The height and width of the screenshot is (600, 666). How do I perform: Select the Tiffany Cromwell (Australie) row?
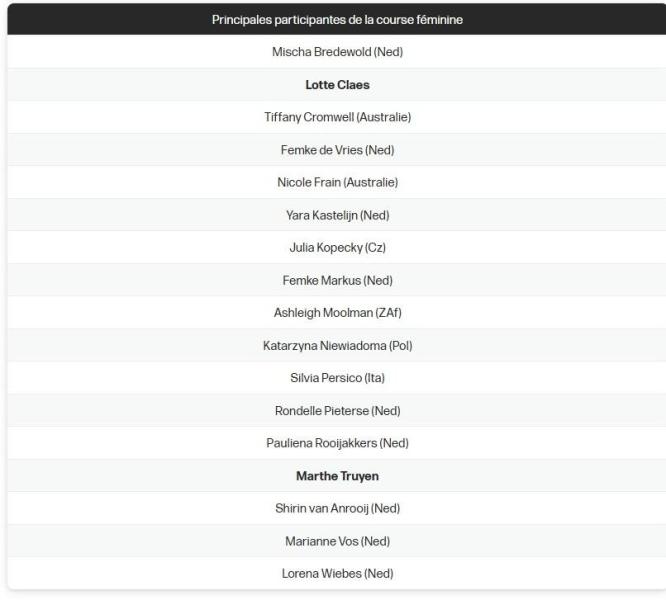337,118
